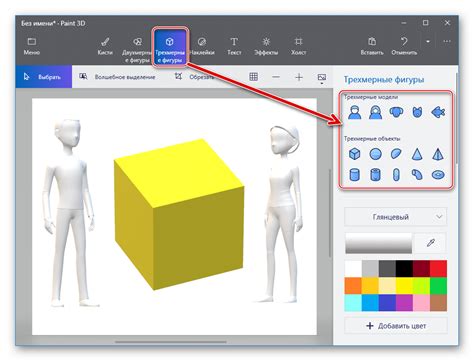The image size is (474, 361).
Task: Select the yellow cube on canvas
Action: coord(179,215)
